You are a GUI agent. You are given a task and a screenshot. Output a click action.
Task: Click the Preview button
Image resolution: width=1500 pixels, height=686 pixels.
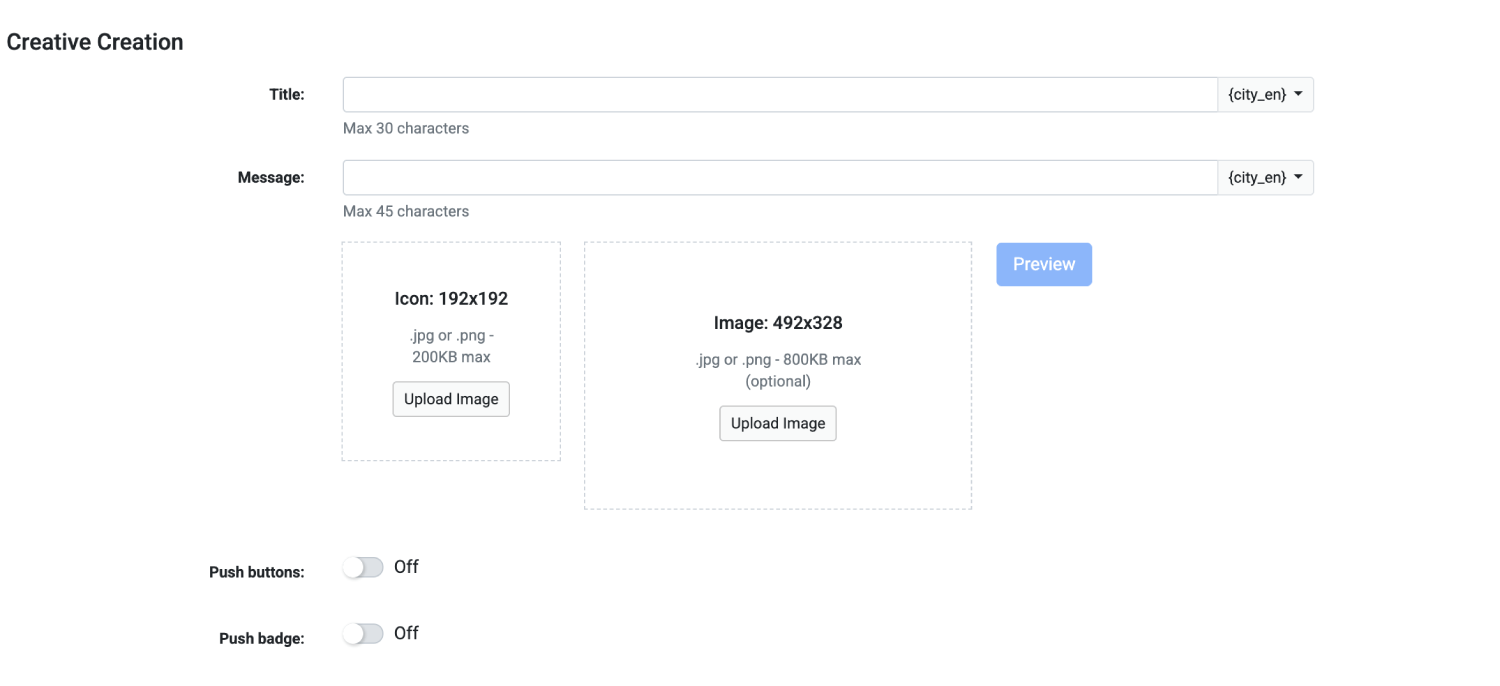[1044, 264]
